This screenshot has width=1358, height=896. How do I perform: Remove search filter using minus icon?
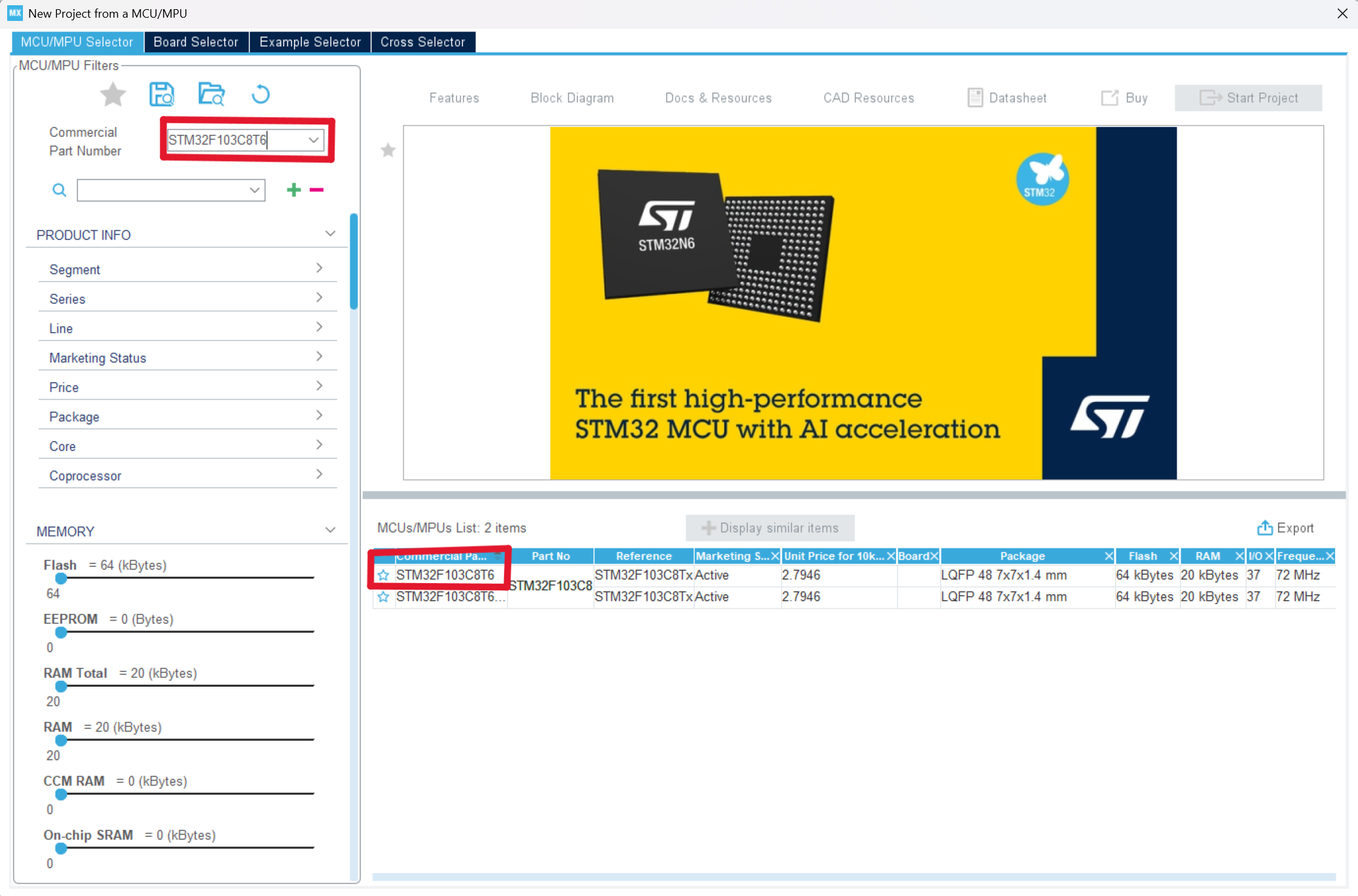tap(316, 190)
